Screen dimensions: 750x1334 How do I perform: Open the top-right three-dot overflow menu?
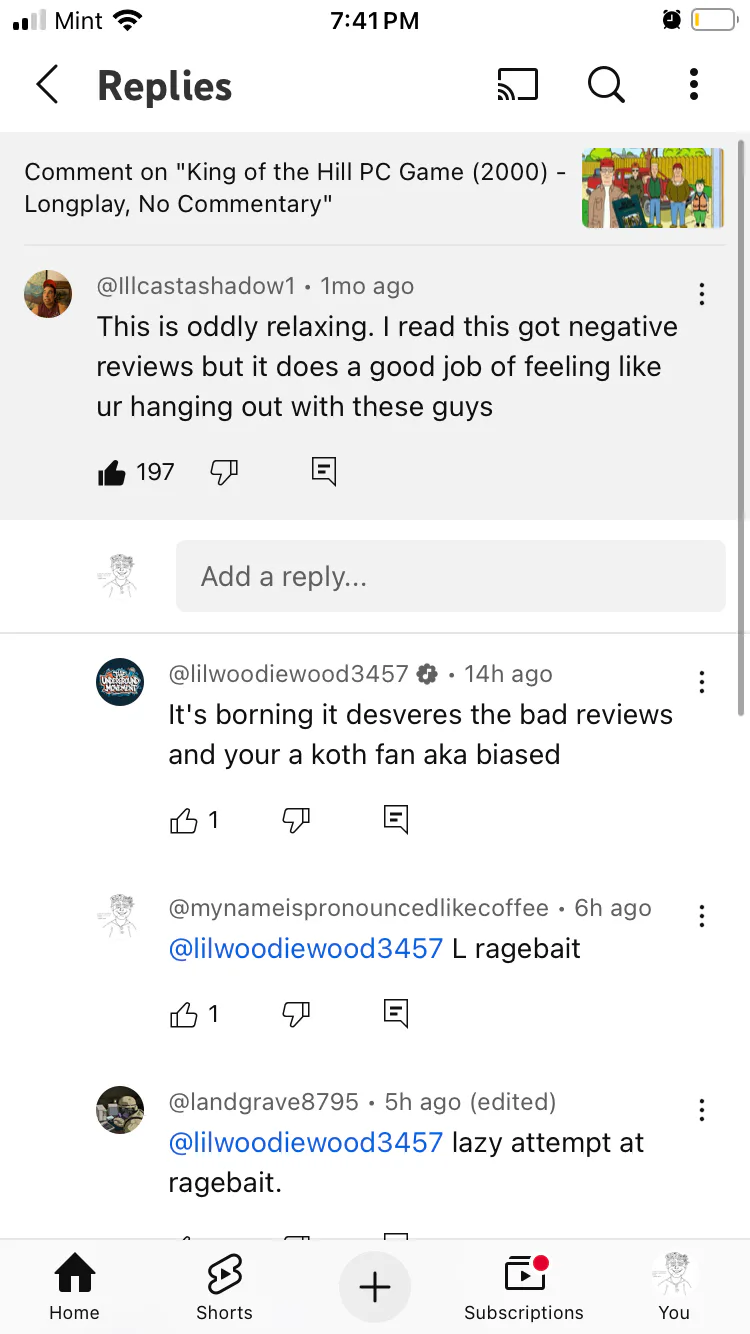693,85
